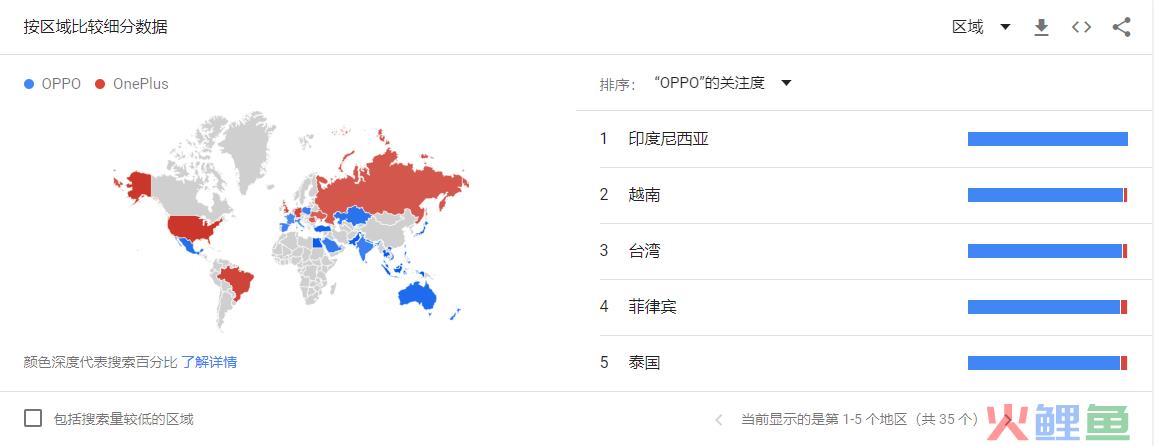Open the 了解详情 link
Image resolution: width=1154 pixels, height=446 pixels.
[209, 362]
